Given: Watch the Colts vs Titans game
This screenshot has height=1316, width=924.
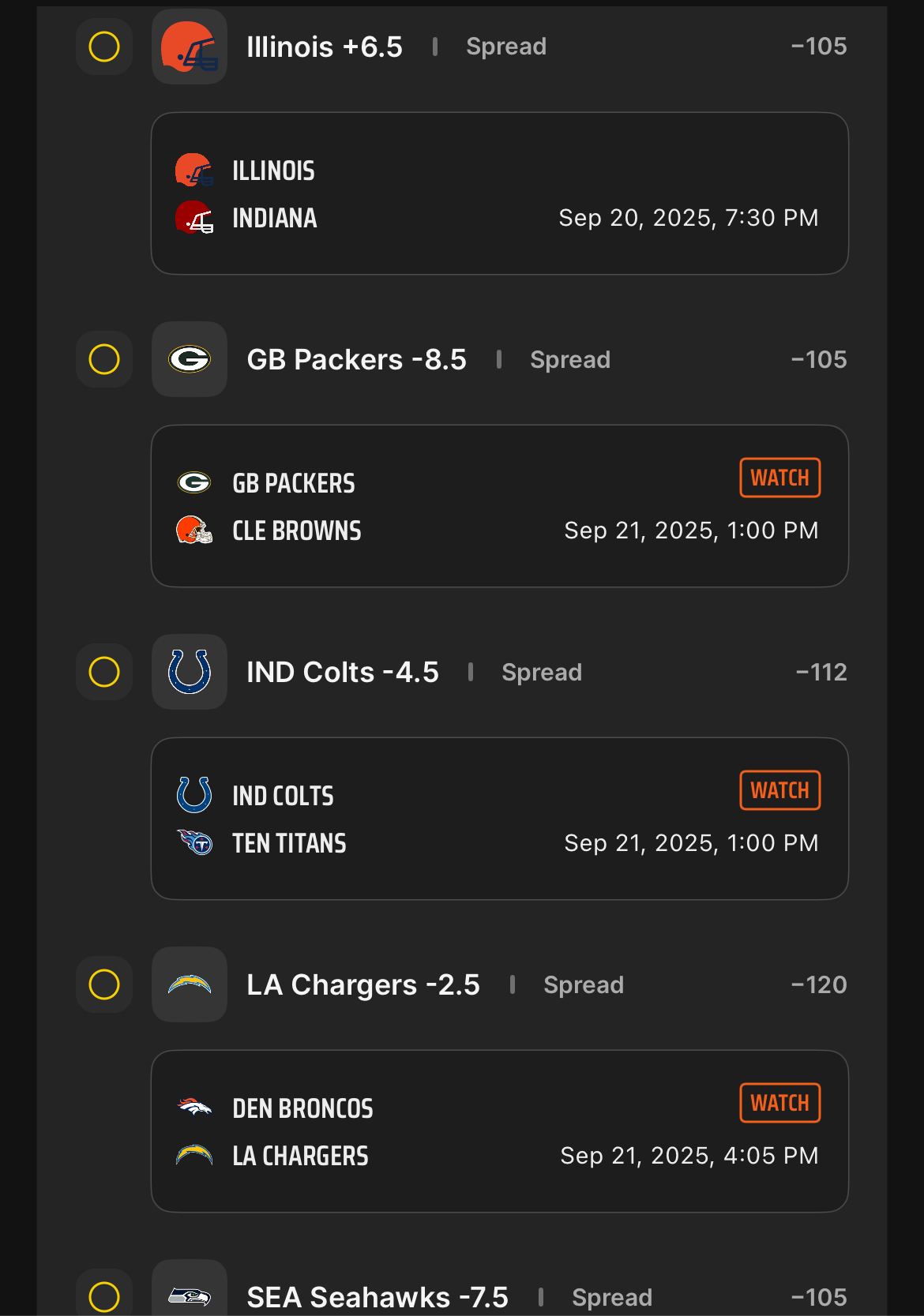Looking at the screenshot, I should click(x=780, y=790).
